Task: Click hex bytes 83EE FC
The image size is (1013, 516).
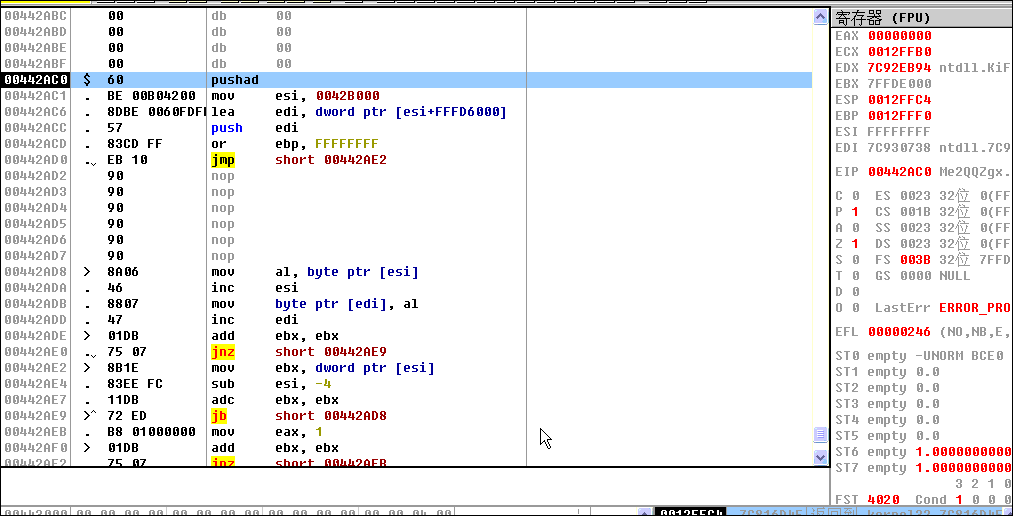Action: 135,384
